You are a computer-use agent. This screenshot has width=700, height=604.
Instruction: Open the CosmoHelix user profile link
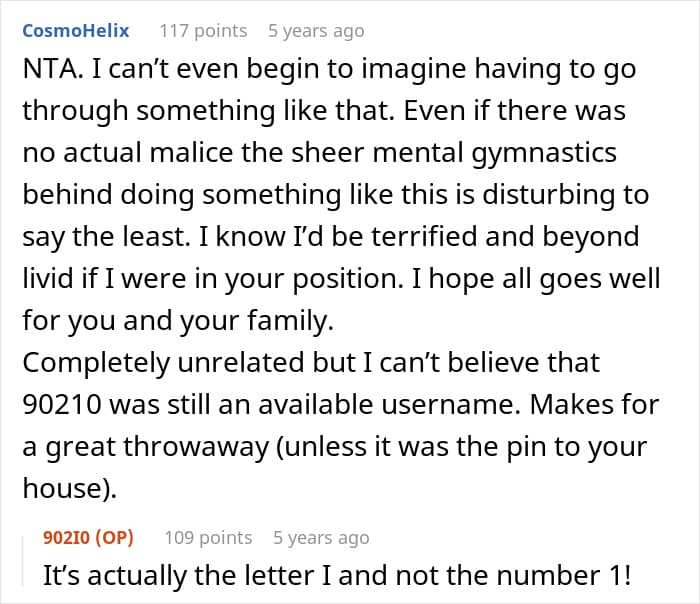point(75,31)
